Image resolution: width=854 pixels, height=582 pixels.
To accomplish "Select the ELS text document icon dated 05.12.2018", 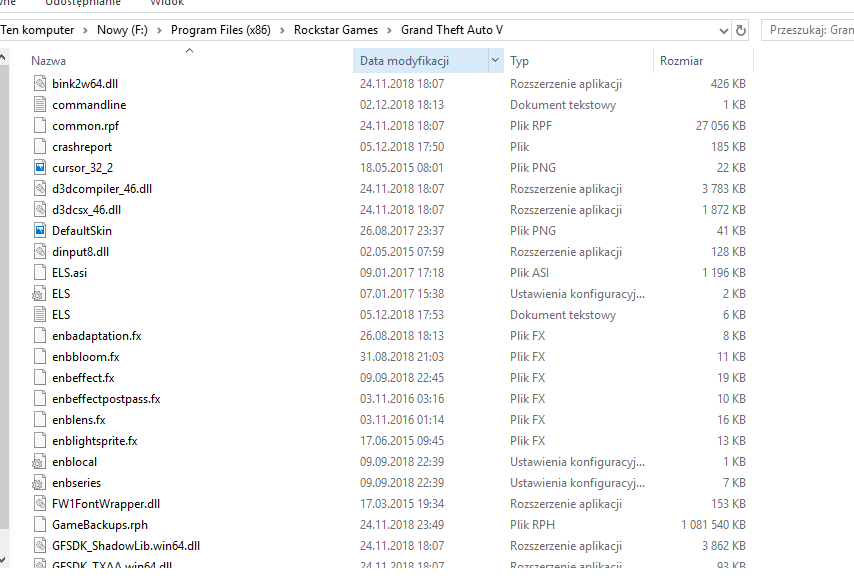I will [40, 315].
